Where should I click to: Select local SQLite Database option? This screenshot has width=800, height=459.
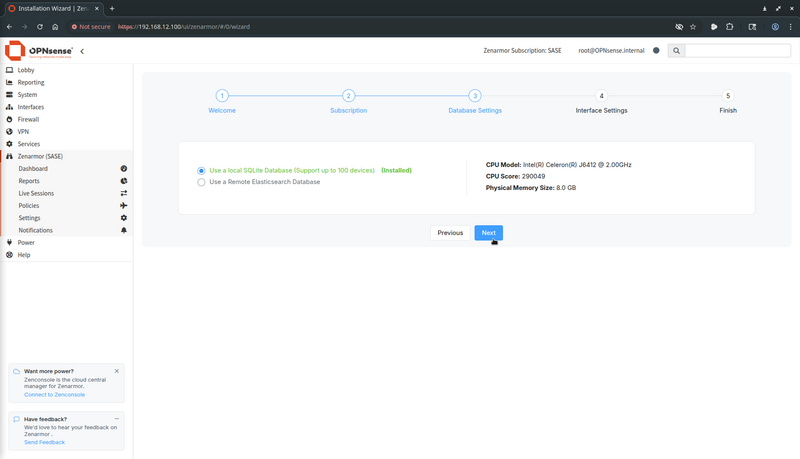point(201,171)
